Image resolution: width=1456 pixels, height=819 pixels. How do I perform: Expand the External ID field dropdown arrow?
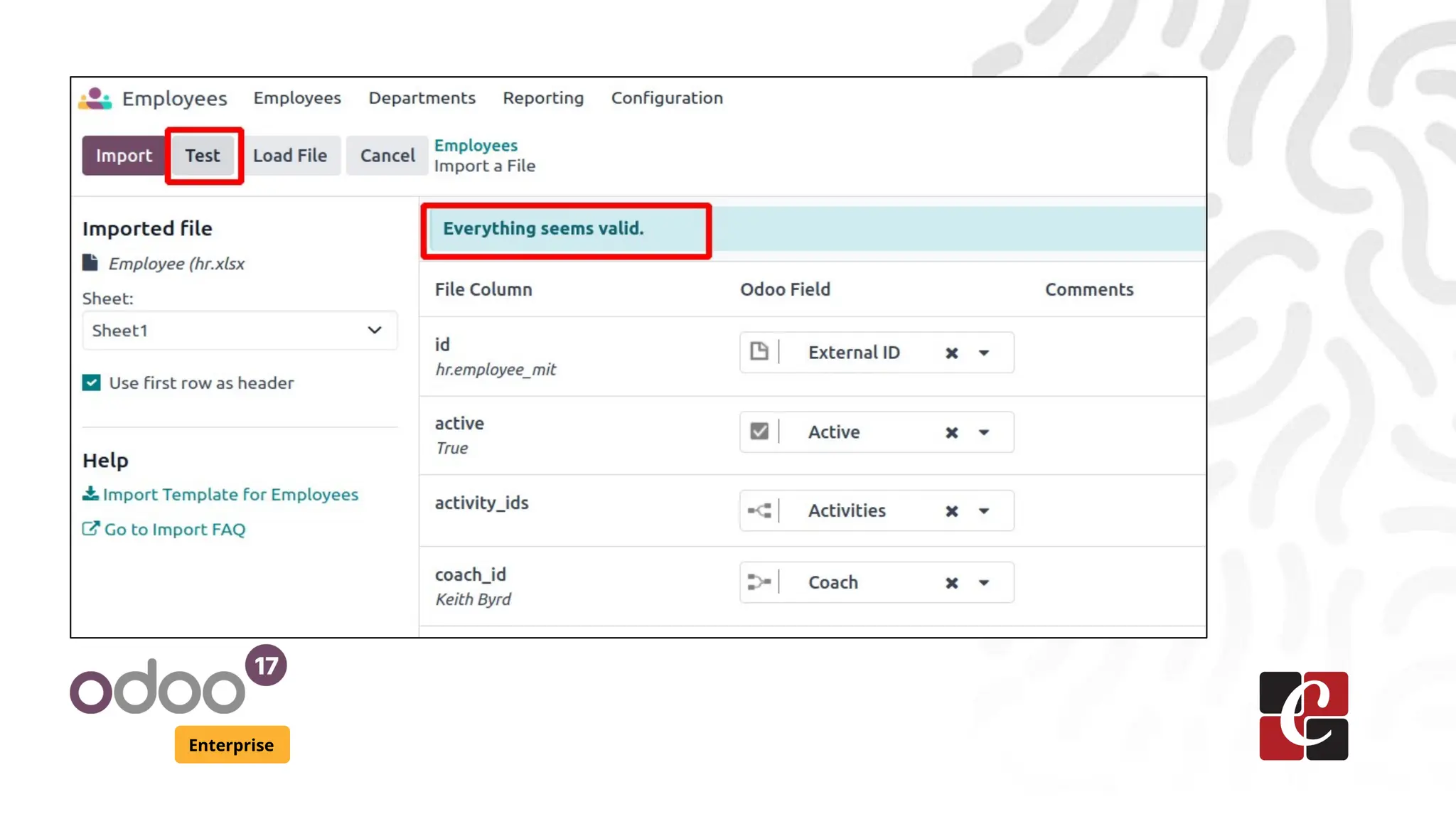(x=984, y=353)
